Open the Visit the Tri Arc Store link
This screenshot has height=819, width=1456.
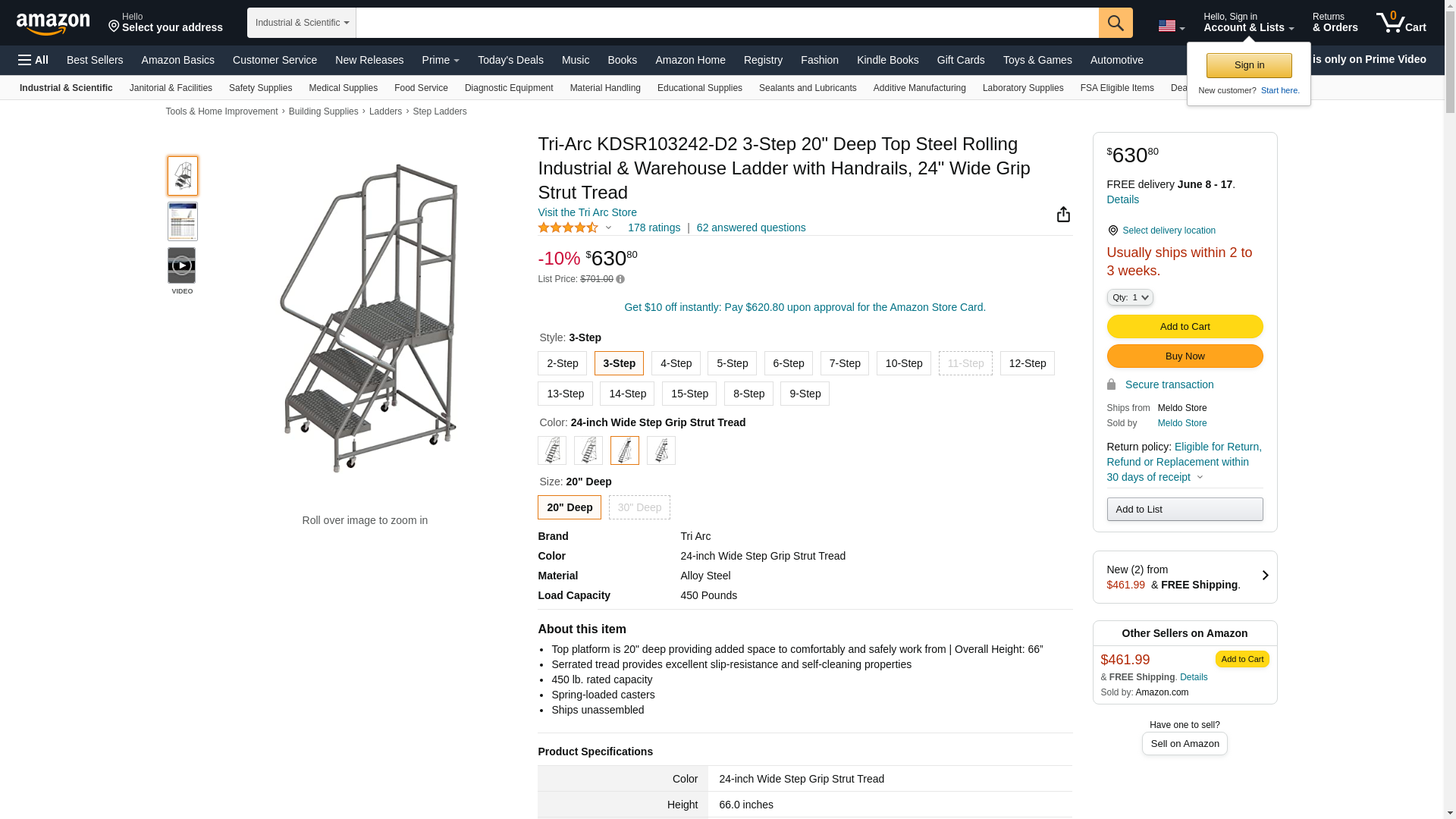pos(587,212)
